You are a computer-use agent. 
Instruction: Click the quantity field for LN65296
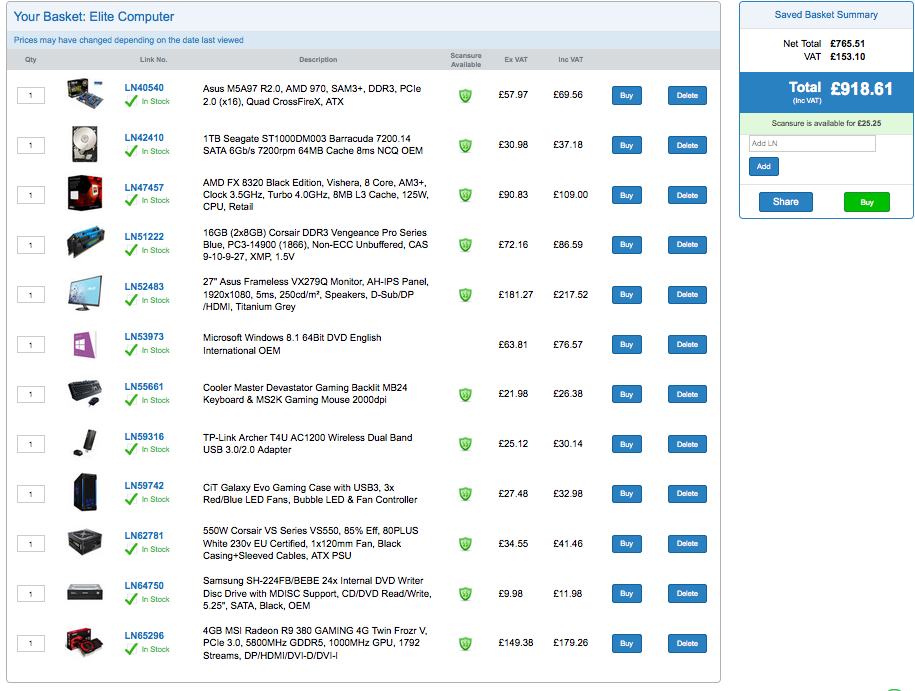(x=31, y=644)
